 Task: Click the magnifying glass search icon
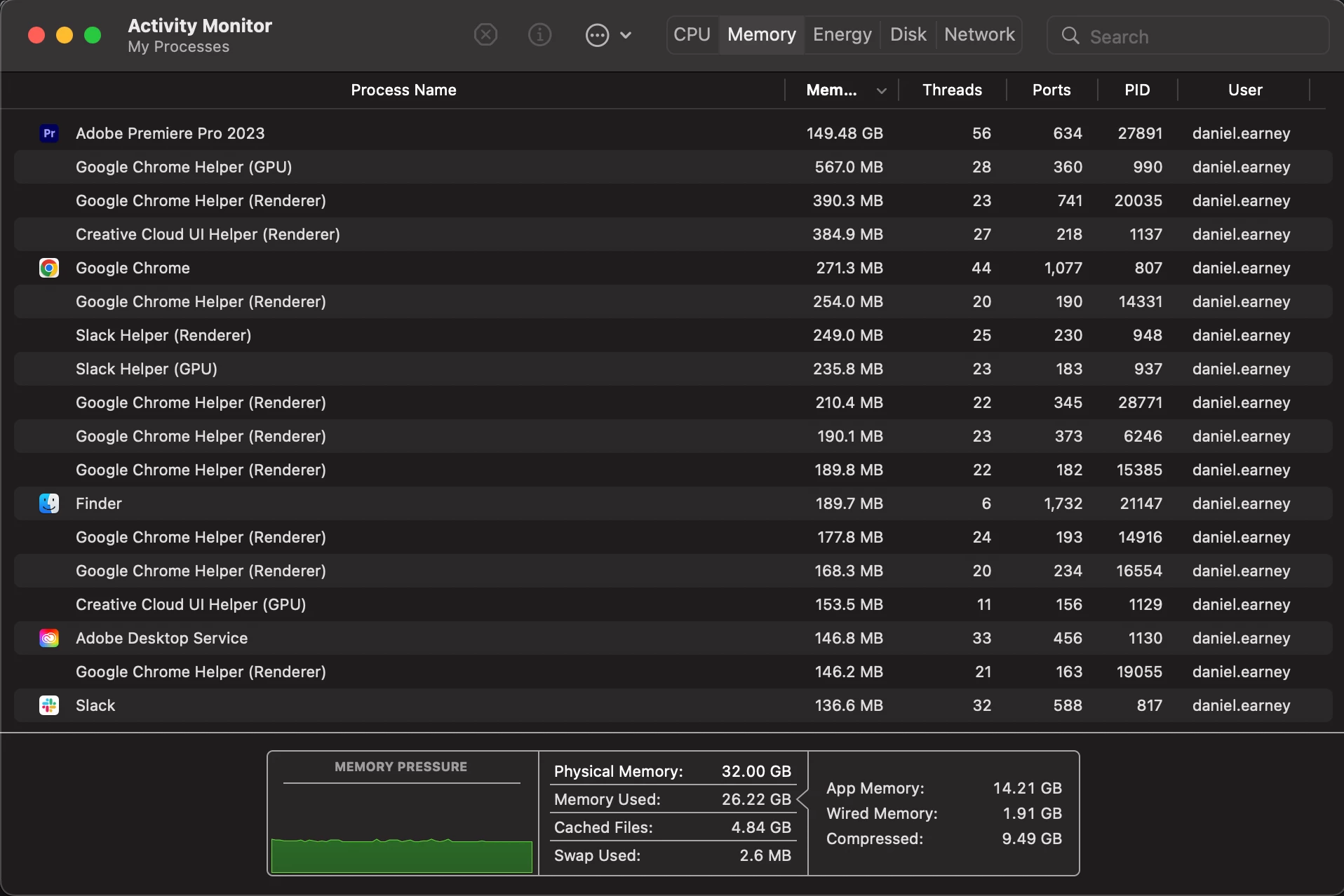(1070, 36)
